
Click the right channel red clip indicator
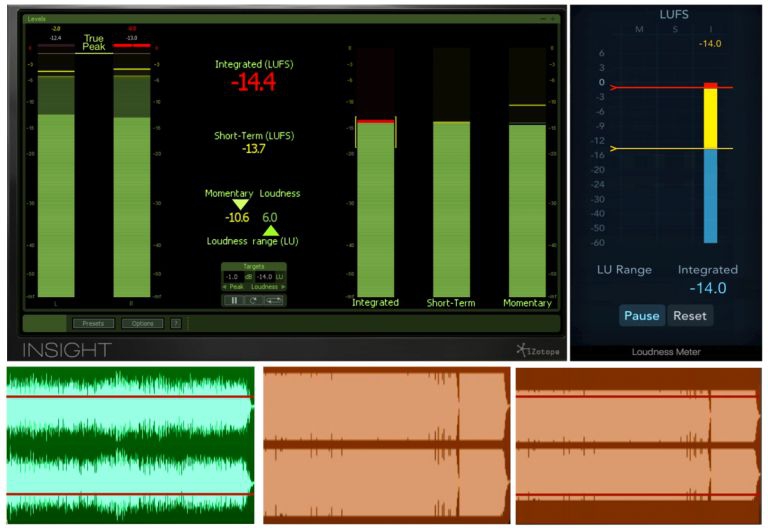[131, 46]
